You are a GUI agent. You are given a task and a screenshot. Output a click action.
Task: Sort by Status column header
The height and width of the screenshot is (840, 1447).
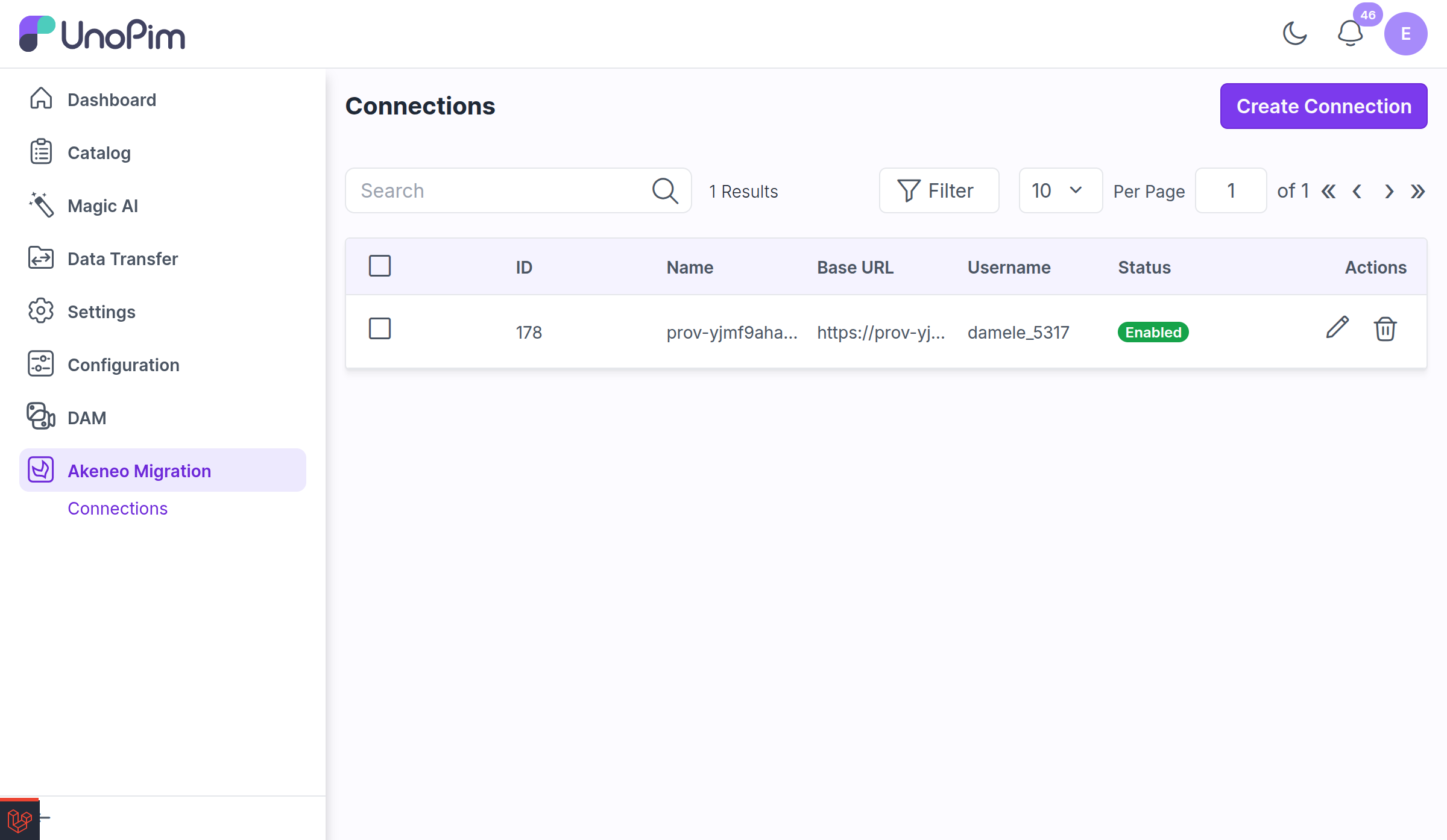tap(1144, 267)
